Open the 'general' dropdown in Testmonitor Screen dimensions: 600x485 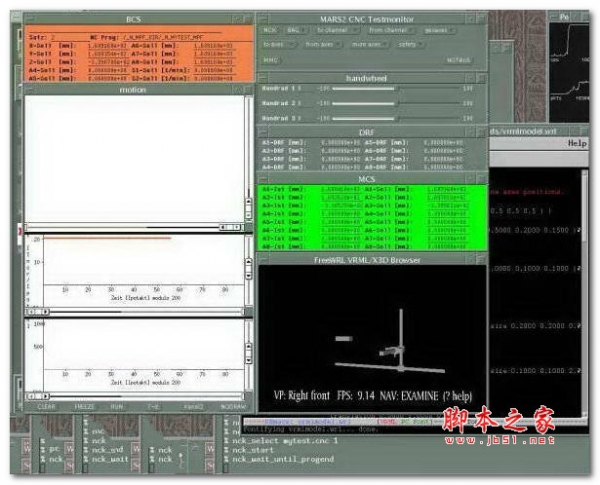[439, 30]
